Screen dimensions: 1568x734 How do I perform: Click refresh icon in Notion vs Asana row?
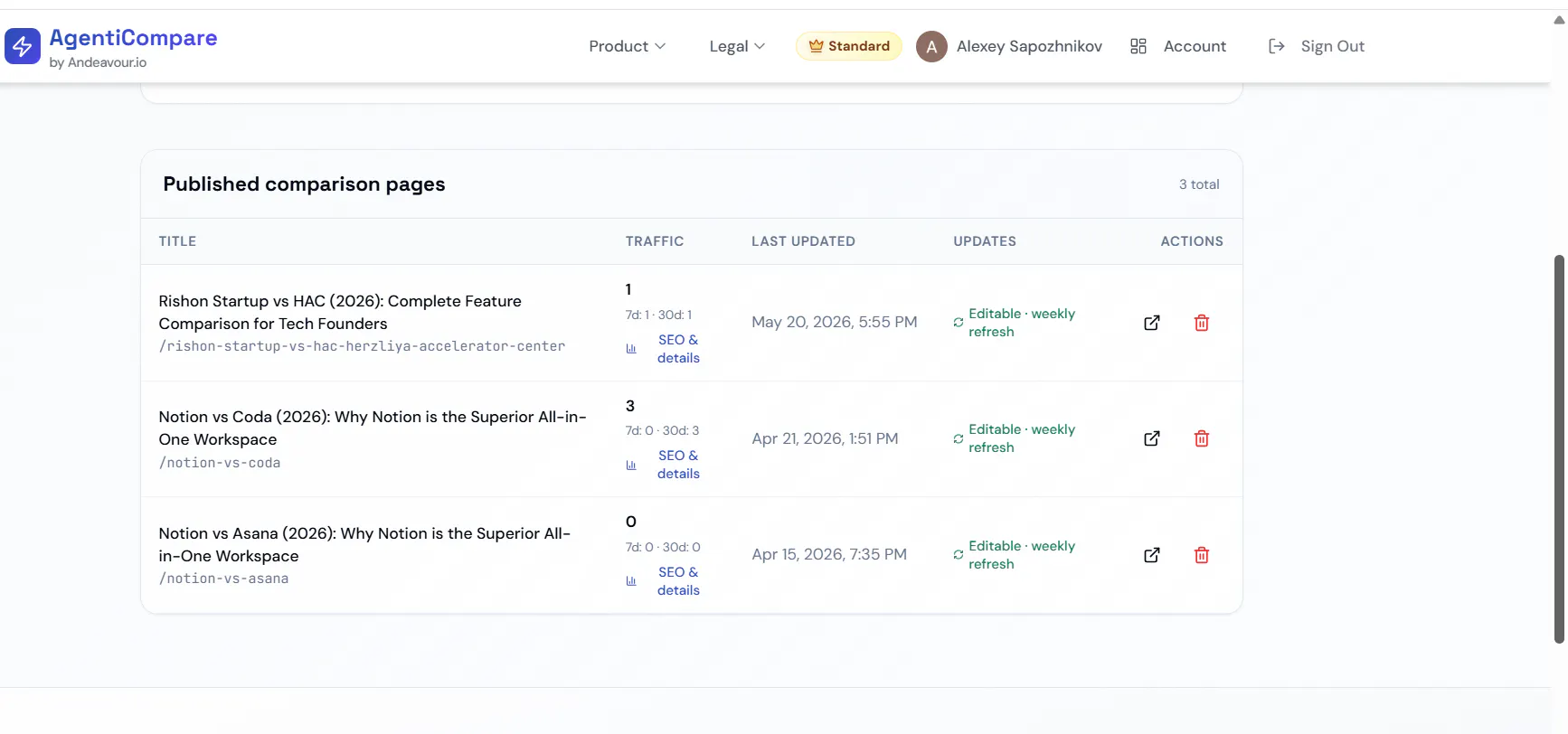[959, 555]
